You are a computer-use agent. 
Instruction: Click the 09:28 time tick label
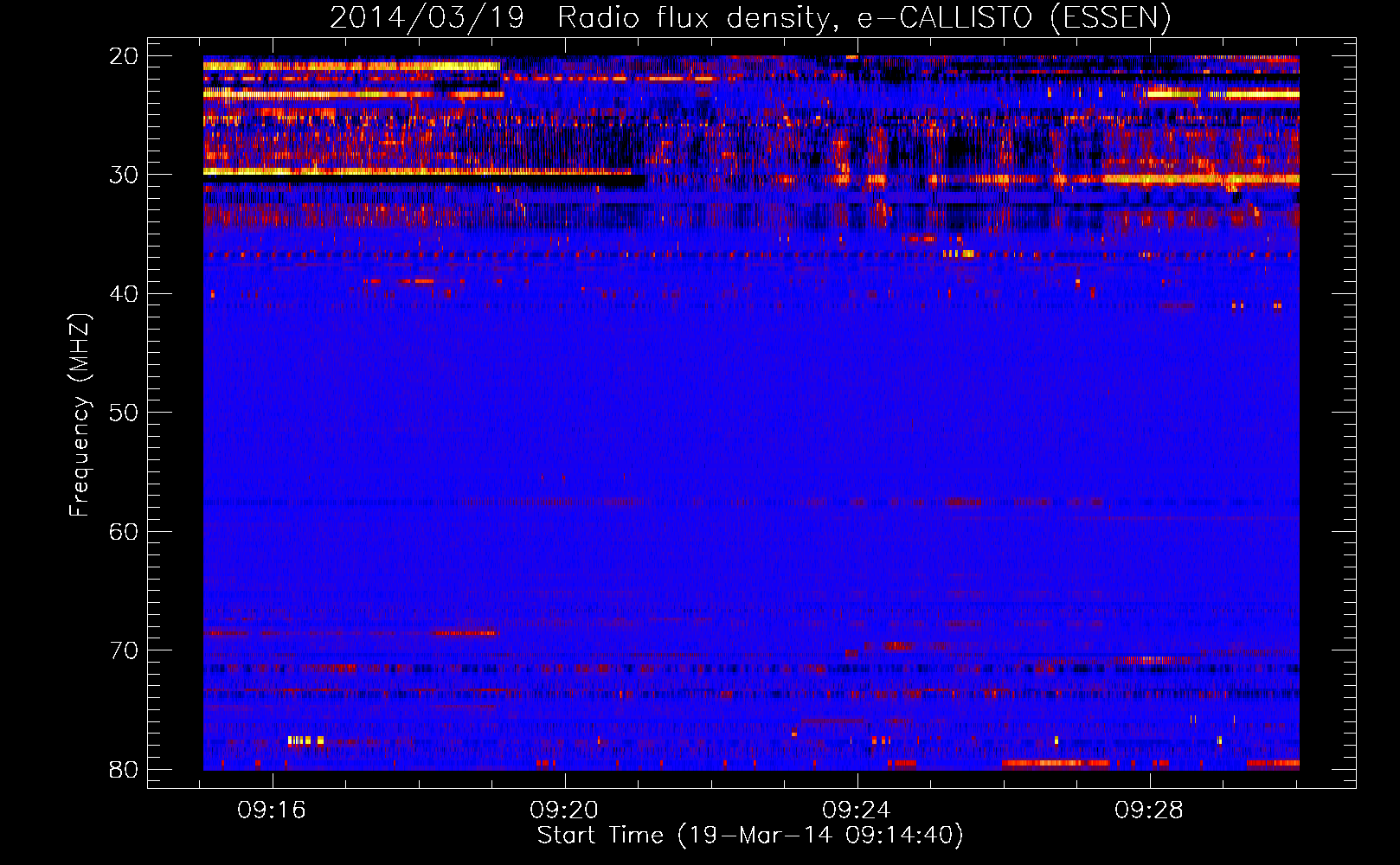tap(1149, 811)
